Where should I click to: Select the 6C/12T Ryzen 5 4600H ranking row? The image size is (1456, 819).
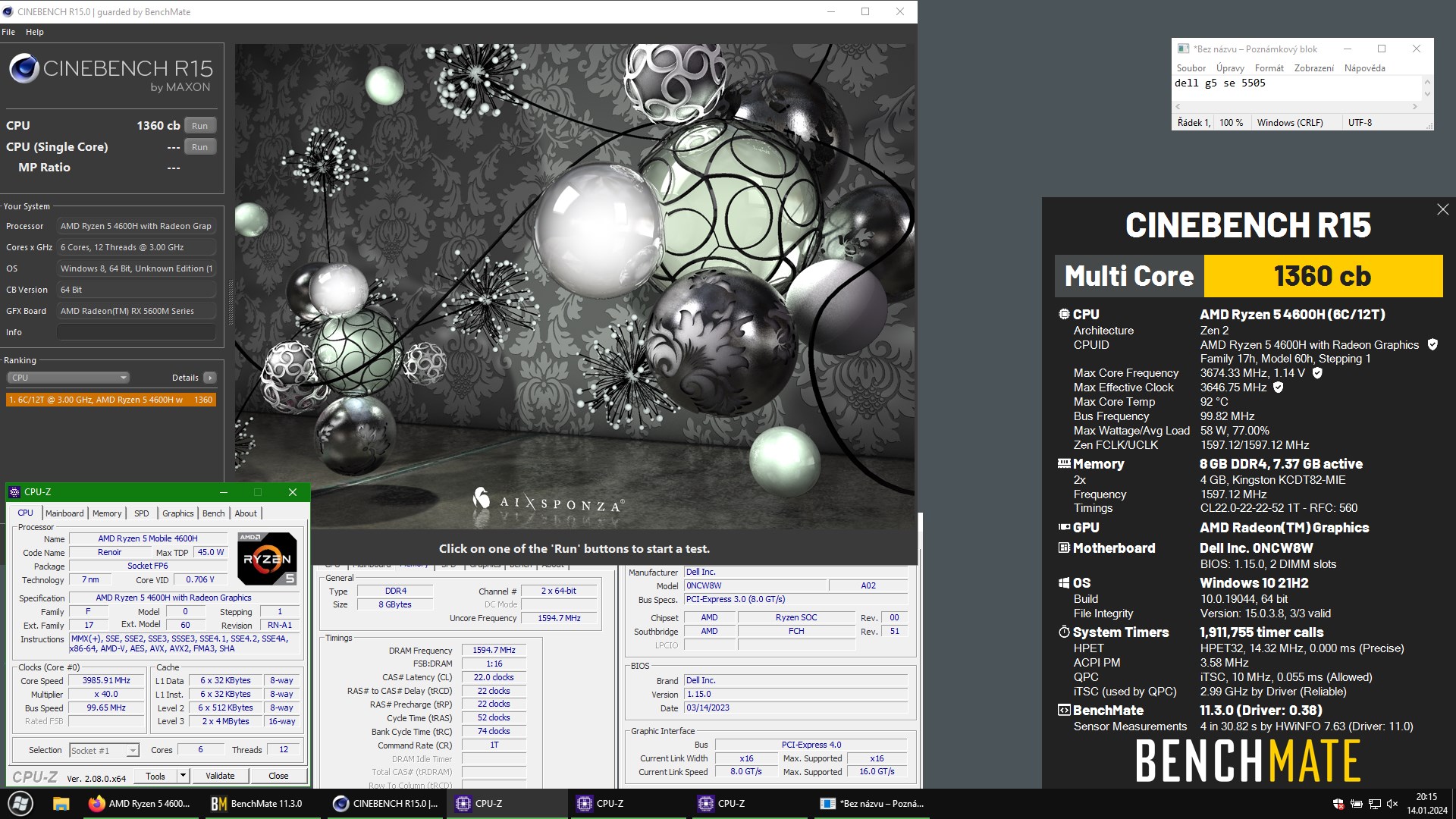(111, 400)
